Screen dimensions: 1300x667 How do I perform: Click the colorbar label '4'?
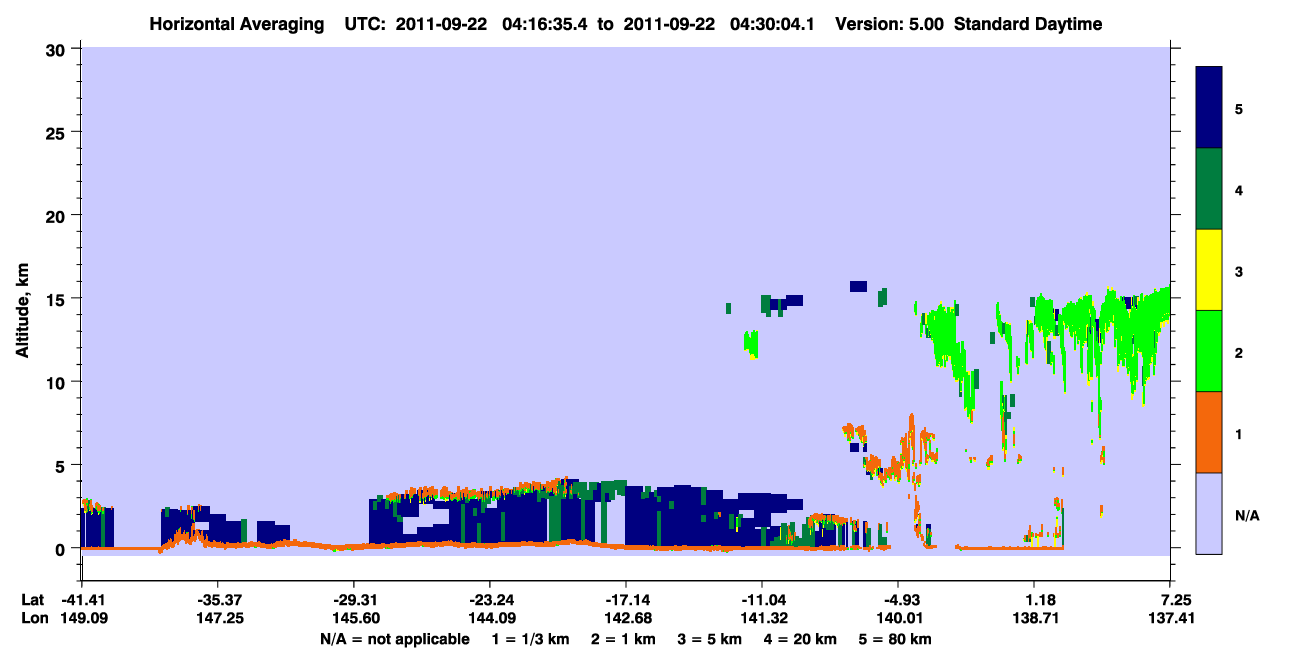1239,189
